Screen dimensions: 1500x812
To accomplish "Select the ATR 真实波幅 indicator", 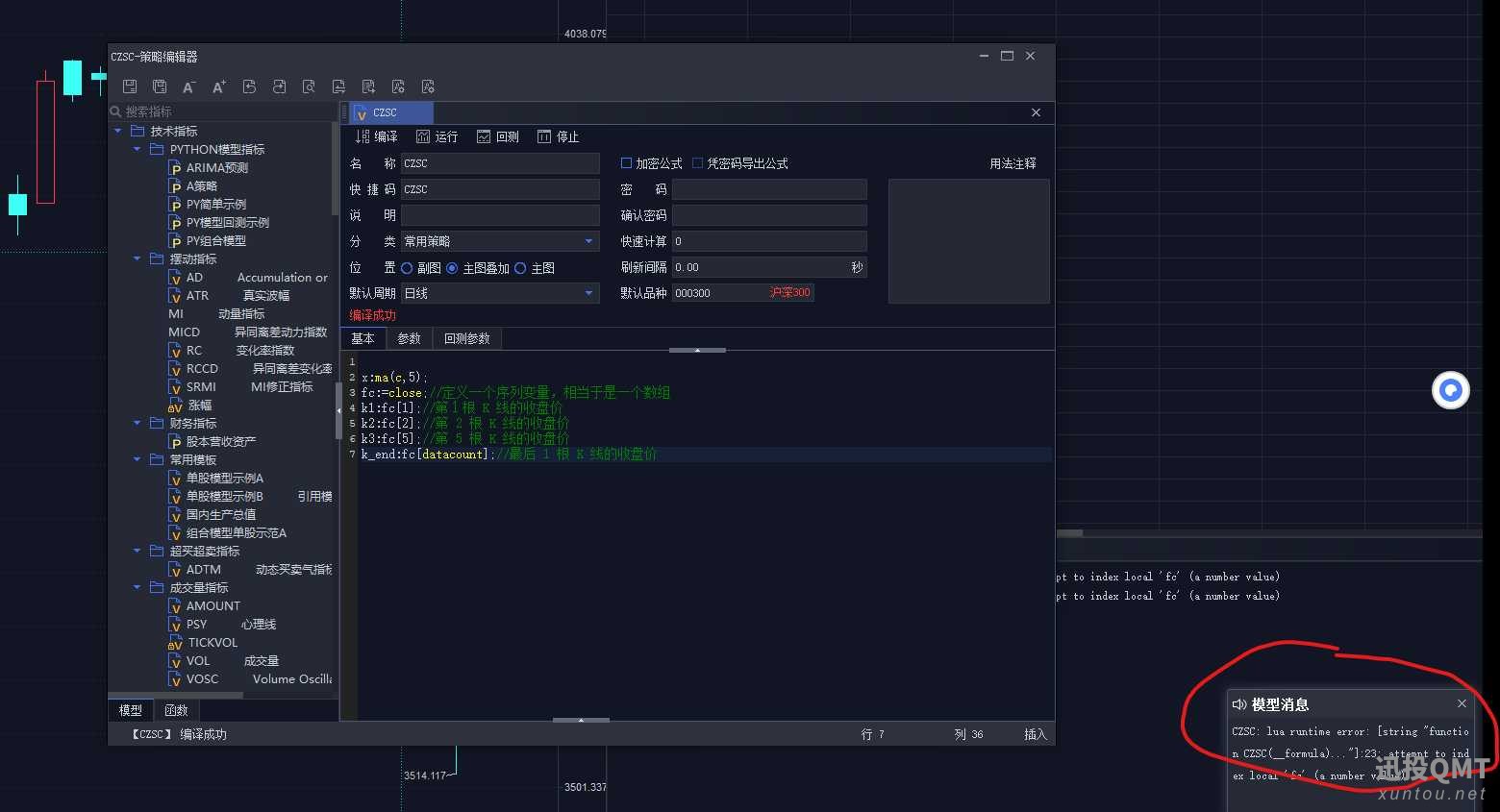I will (229, 295).
